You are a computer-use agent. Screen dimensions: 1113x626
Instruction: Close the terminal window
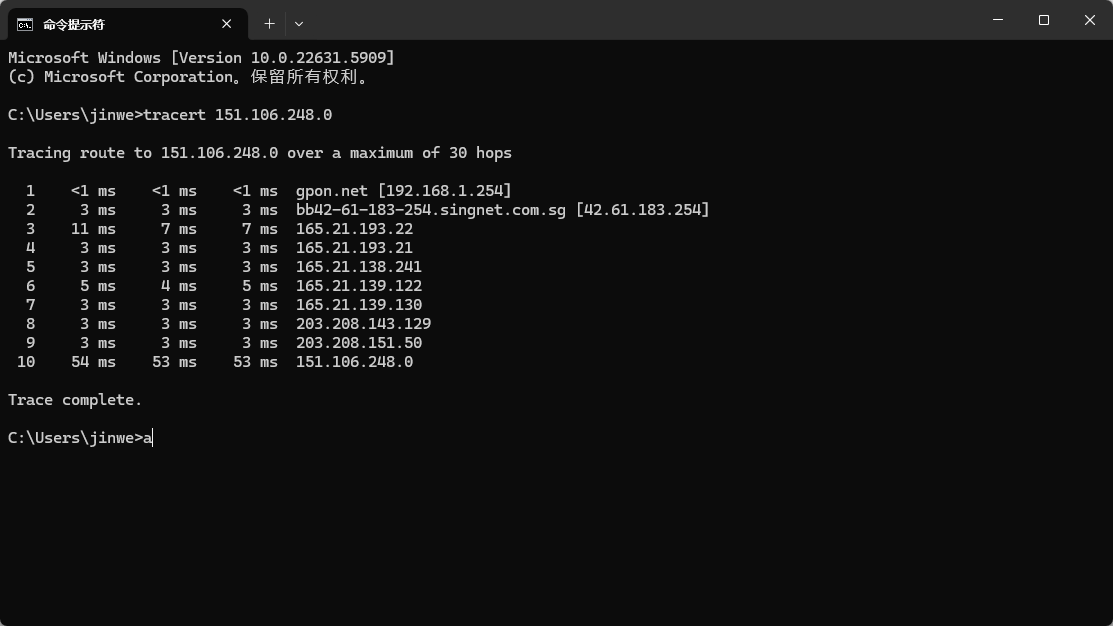coord(1090,20)
